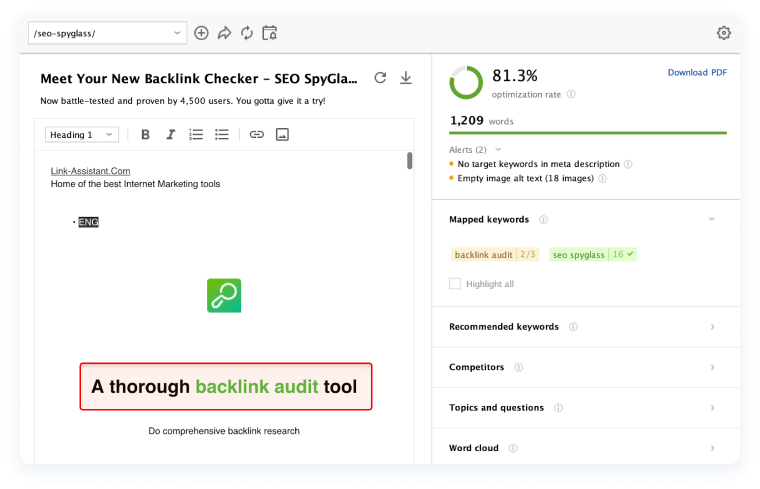Click the share arrow icon
Image resolution: width=760 pixels, height=489 pixels.
point(224,33)
